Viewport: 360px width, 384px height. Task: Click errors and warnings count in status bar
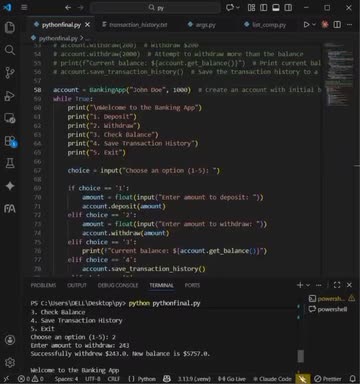coord(31,379)
